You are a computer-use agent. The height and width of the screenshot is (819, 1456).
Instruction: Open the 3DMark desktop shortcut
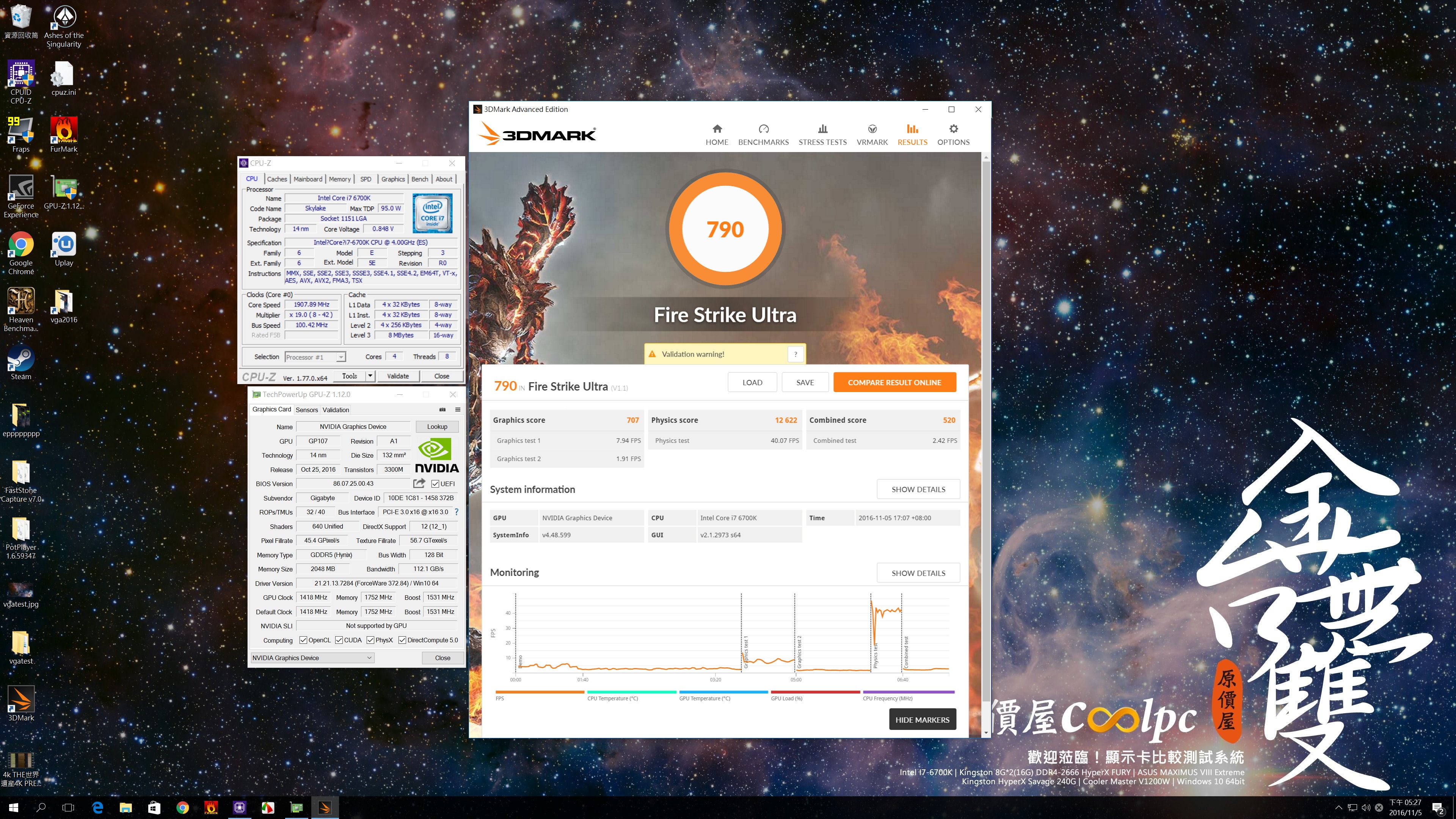(x=21, y=704)
